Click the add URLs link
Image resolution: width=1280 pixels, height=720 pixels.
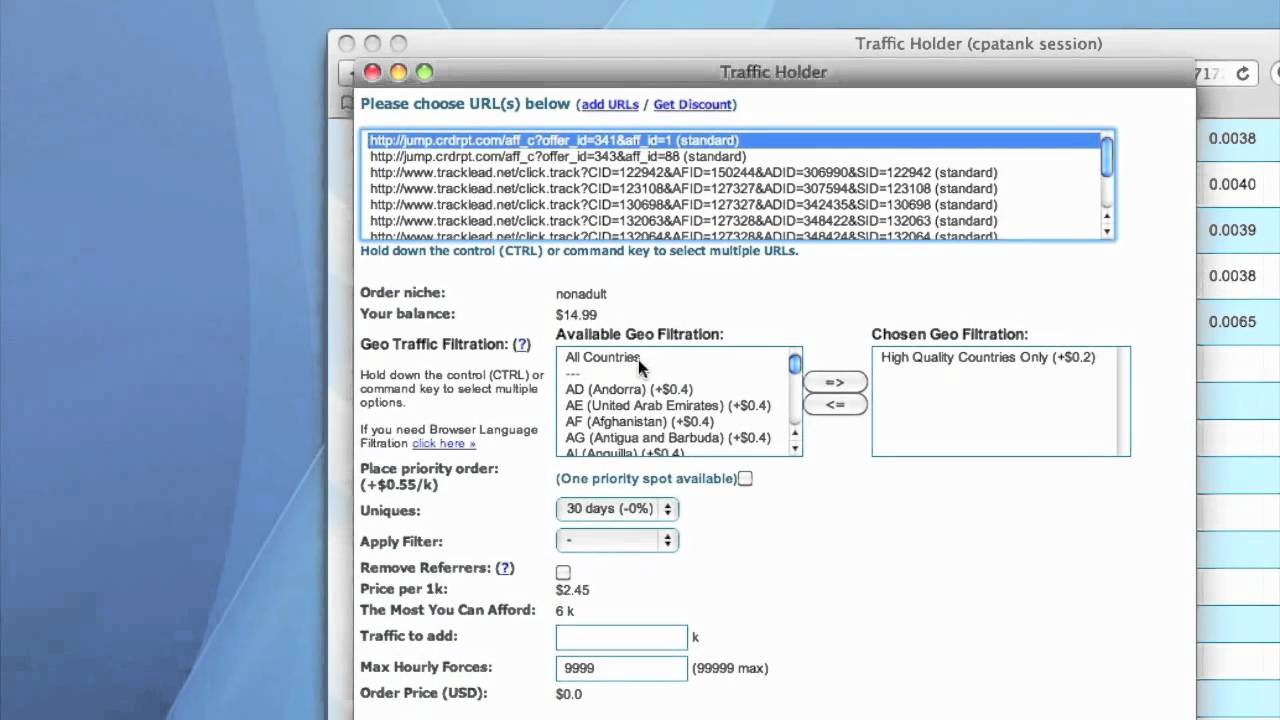pyautogui.click(x=610, y=104)
